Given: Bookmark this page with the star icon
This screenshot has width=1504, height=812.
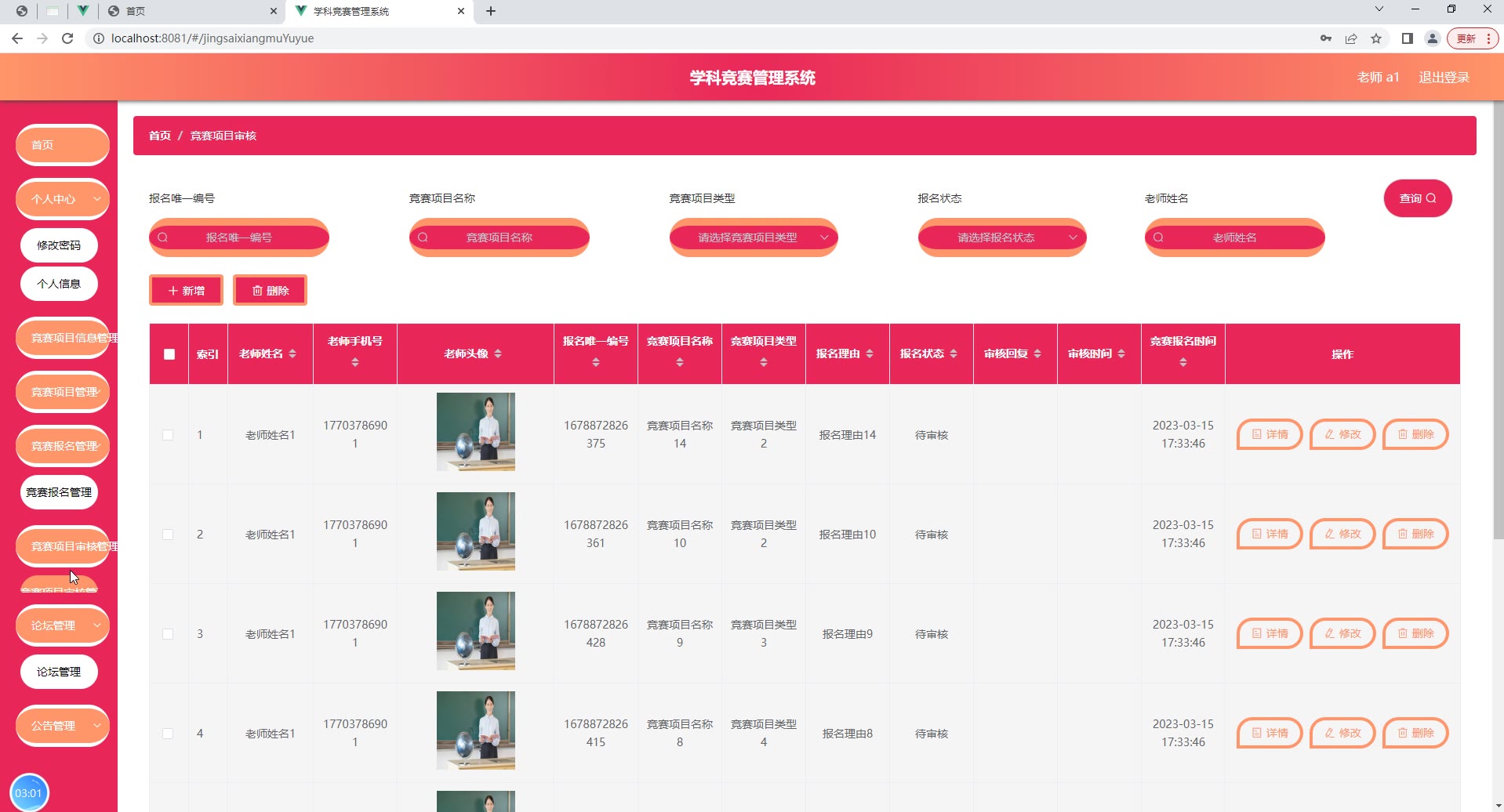Looking at the screenshot, I should point(1376,38).
